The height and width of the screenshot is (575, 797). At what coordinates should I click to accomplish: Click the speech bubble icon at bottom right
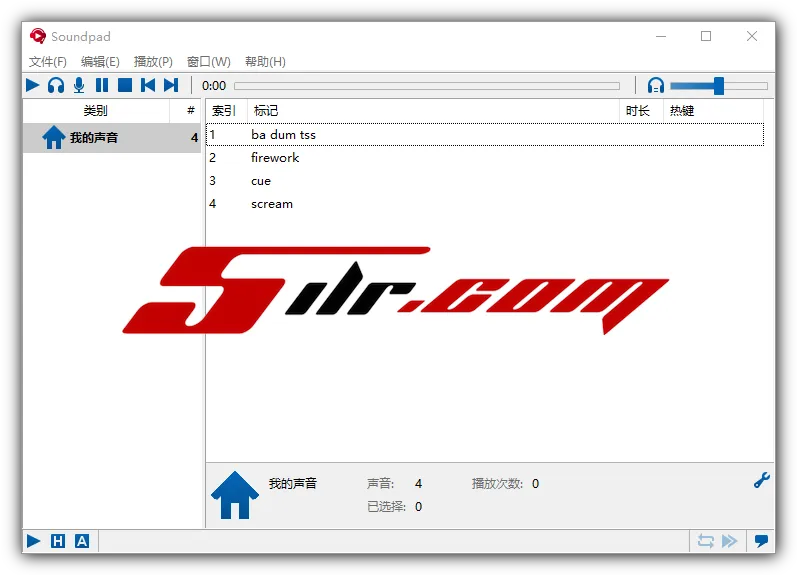click(x=761, y=541)
